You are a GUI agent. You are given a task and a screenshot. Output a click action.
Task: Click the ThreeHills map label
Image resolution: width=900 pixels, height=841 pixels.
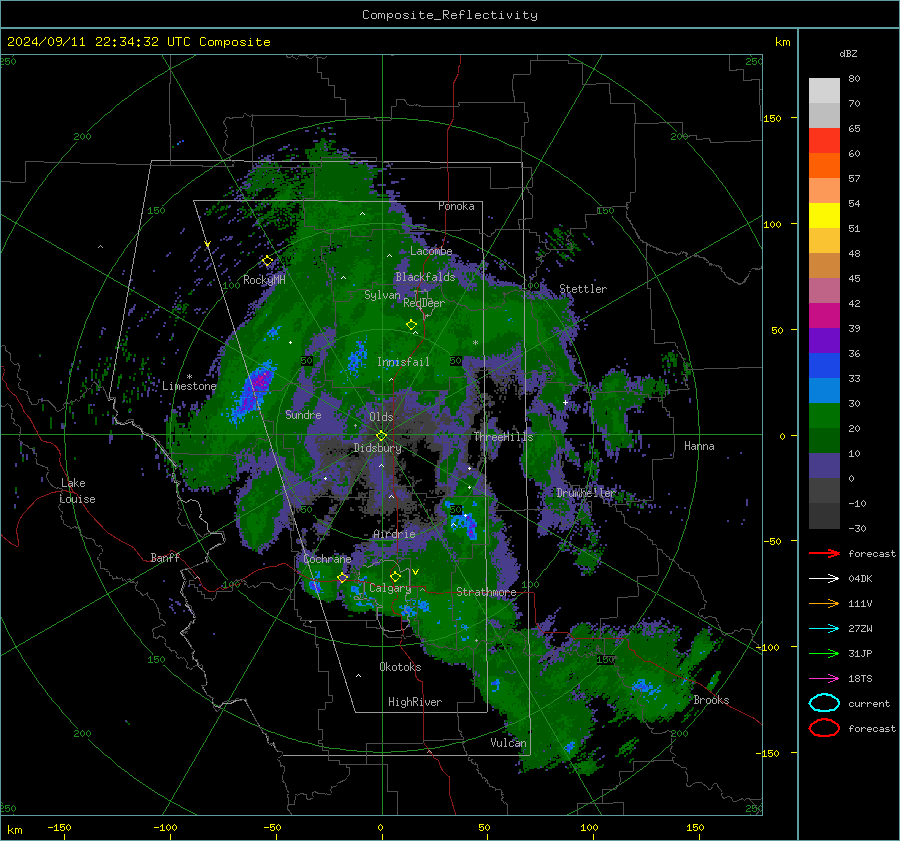point(503,437)
